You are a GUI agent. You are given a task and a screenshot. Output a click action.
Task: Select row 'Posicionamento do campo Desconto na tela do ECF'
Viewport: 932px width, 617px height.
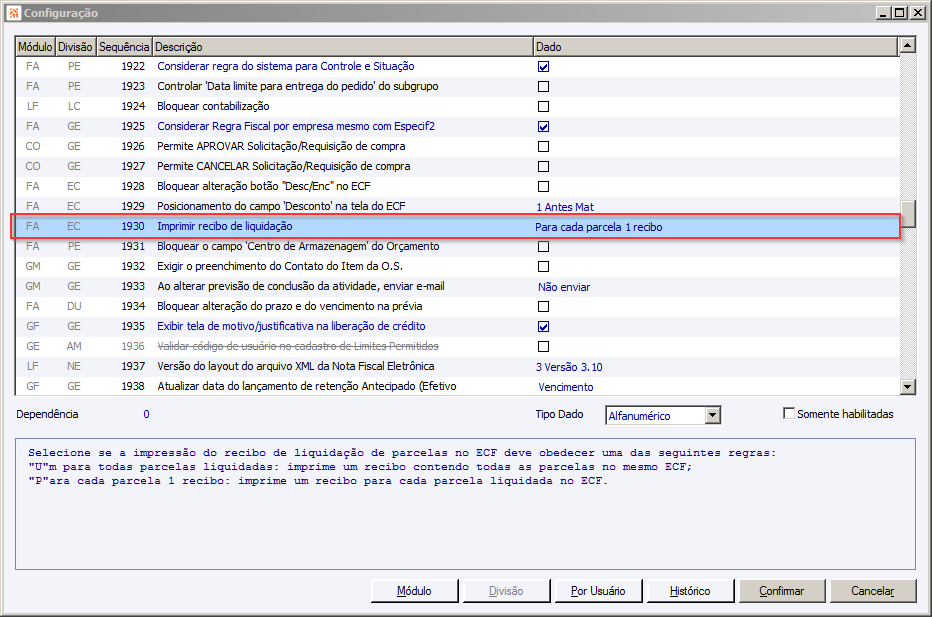pos(456,206)
